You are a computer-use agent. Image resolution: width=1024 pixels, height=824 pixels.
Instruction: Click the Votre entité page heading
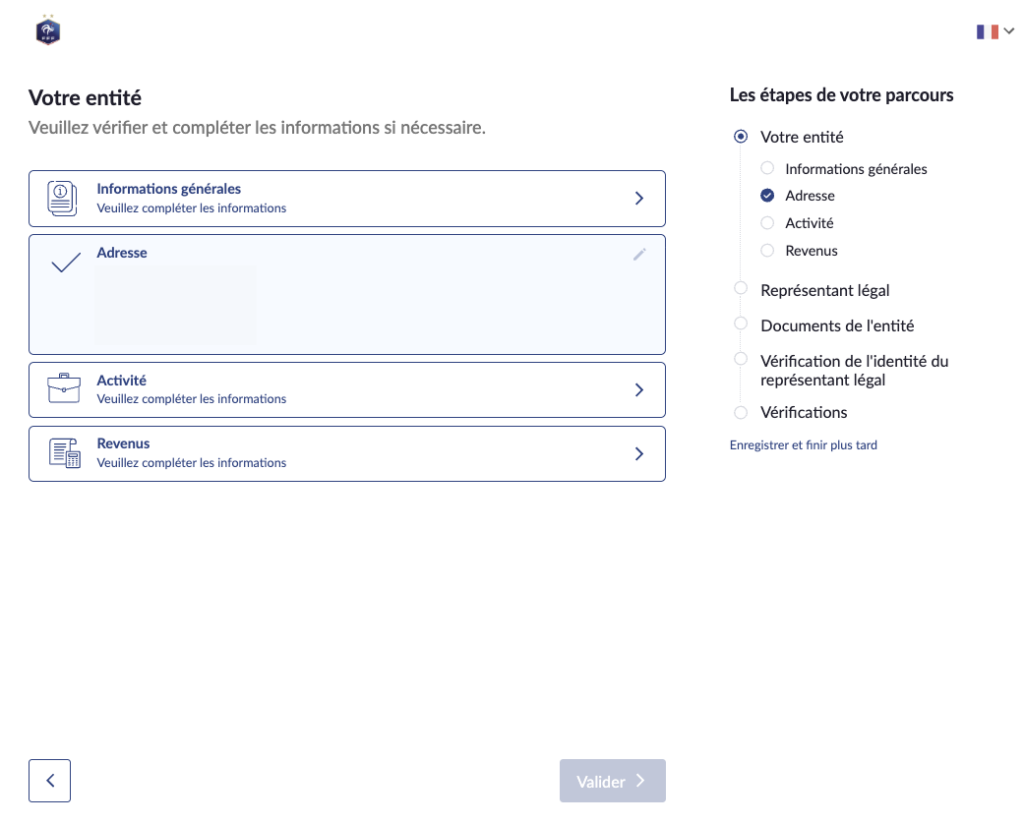click(x=85, y=98)
